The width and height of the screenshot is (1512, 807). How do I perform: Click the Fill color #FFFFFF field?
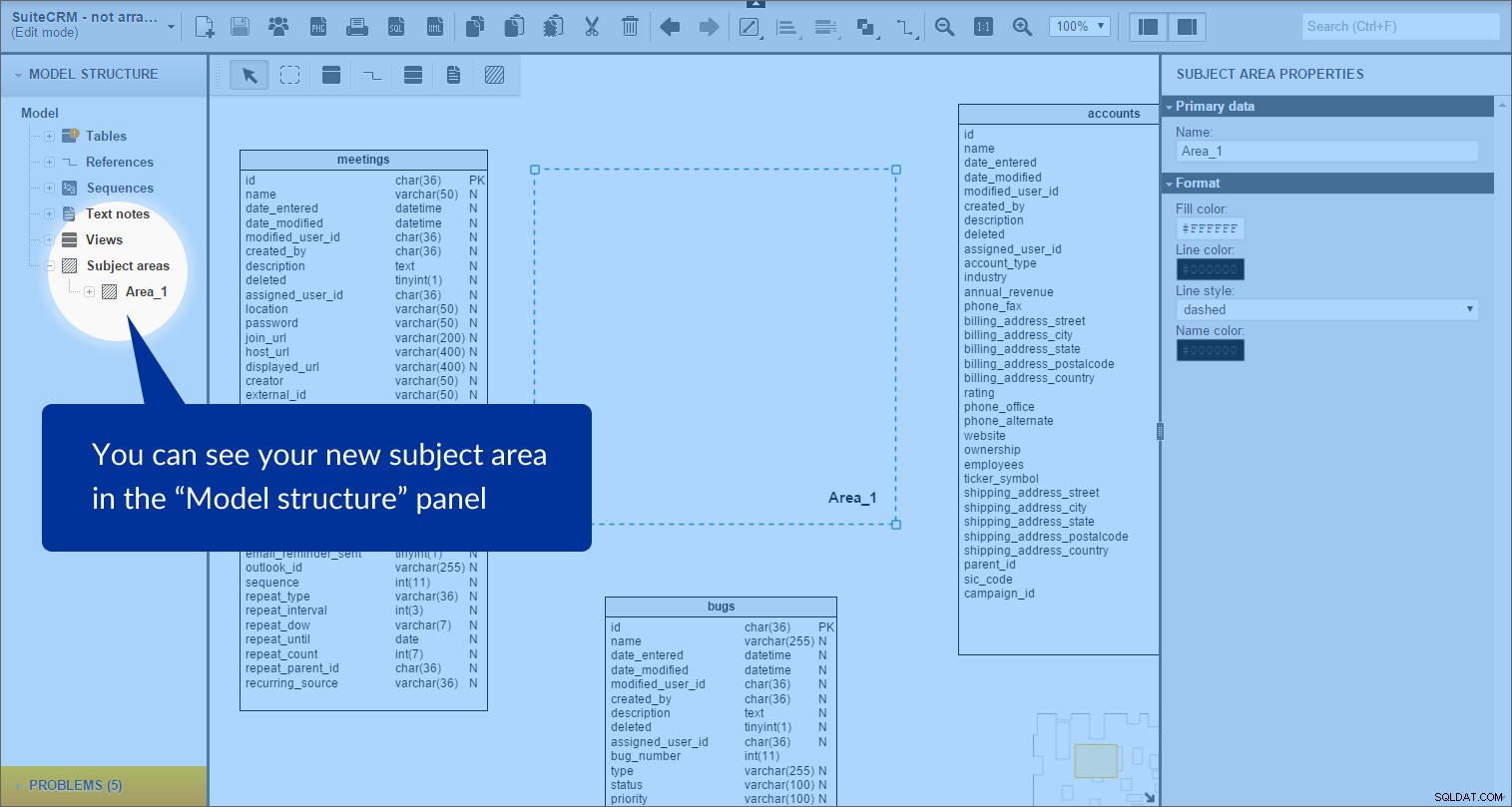pyautogui.click(x=1210, y=228)
